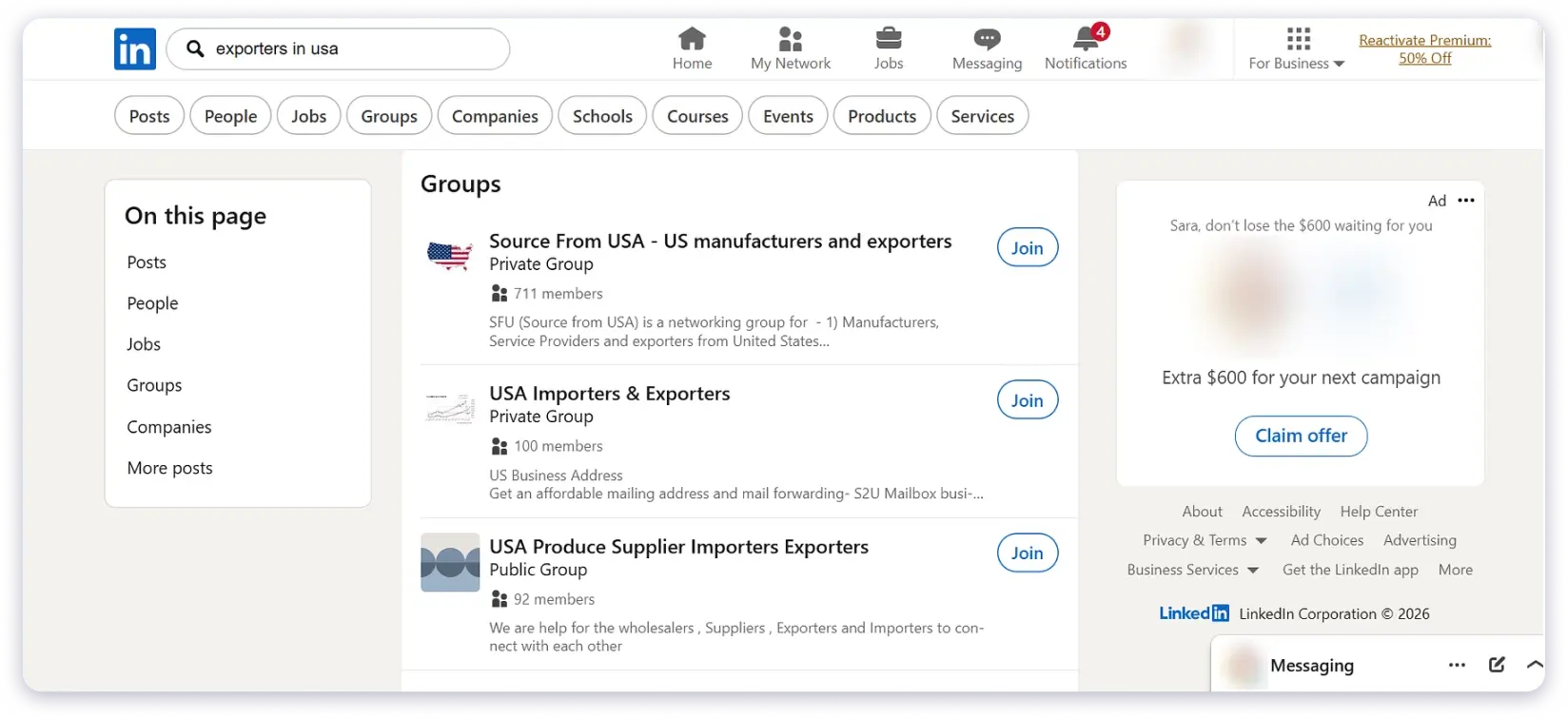The height and width of the screenshot is (719, 1568).
Task: Expand the Privacy & Terms dropdown
Action: coord(1261,541)
